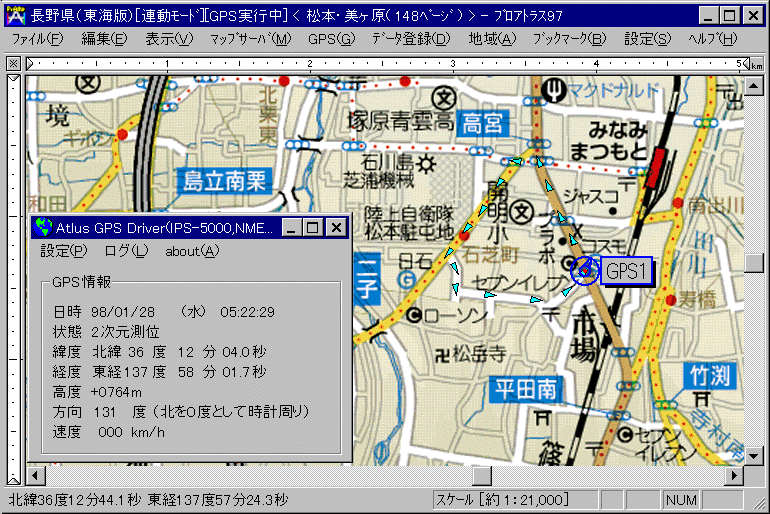Image resolution: width=770 pixels, height=514 pixels.
Task: Click the 平田南 blue place label
Action: (x=525, y=390)
